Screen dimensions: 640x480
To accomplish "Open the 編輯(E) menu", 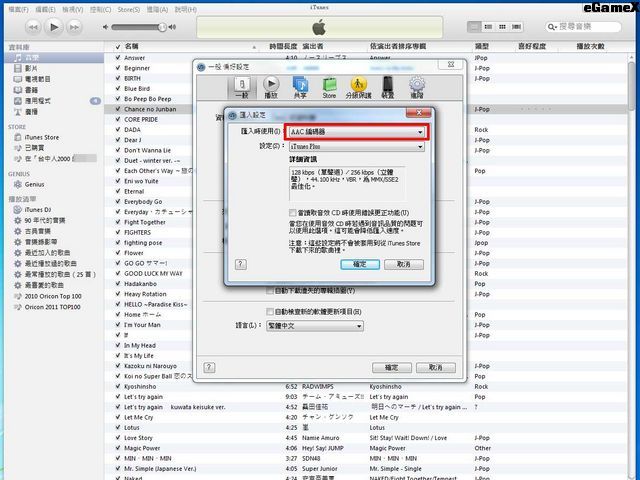I will 45,9.
